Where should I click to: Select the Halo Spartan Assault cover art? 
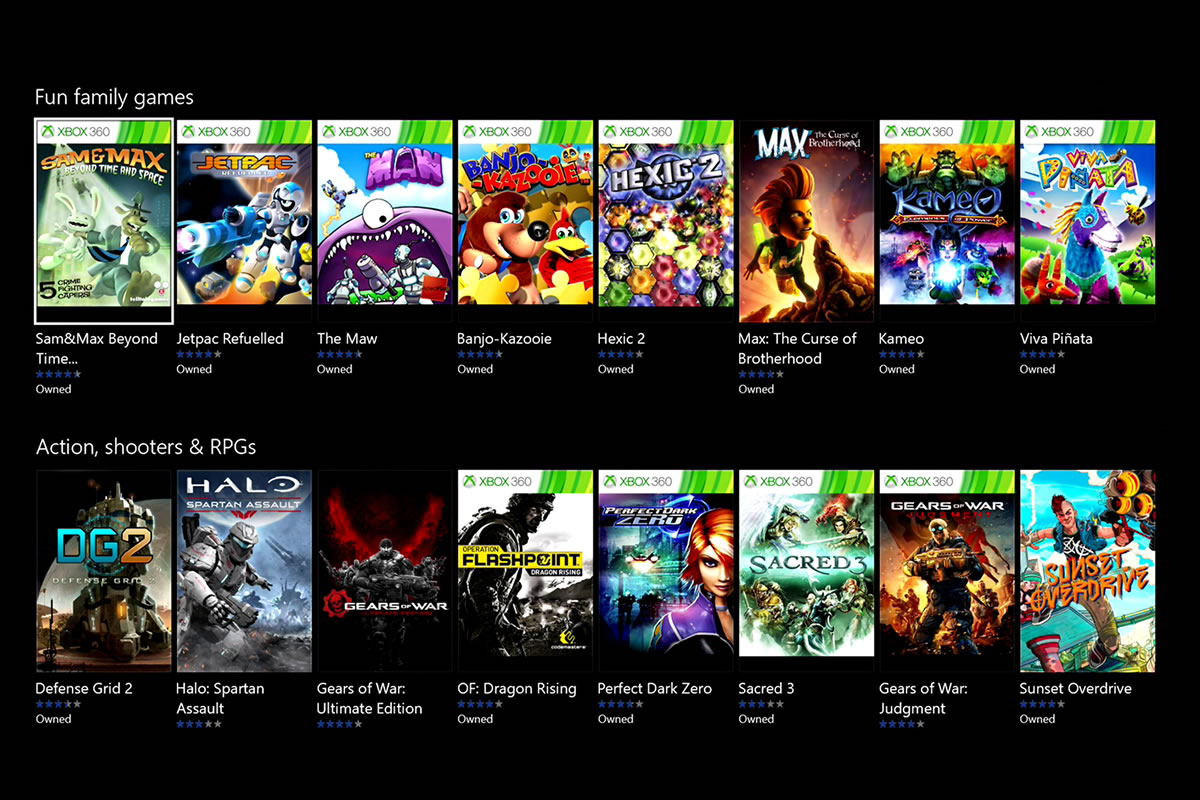coord(244,571)
